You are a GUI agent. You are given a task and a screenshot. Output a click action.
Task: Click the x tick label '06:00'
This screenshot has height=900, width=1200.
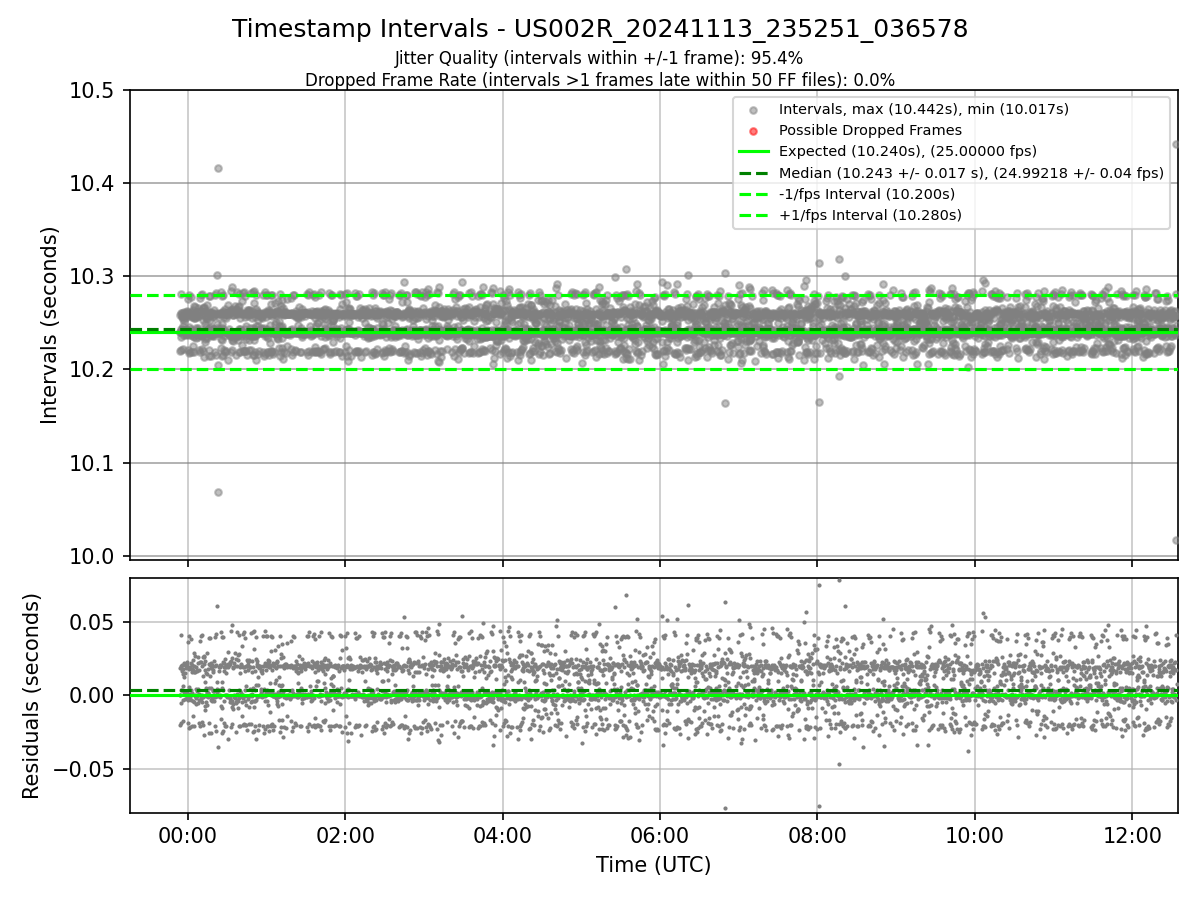point(660,834)
